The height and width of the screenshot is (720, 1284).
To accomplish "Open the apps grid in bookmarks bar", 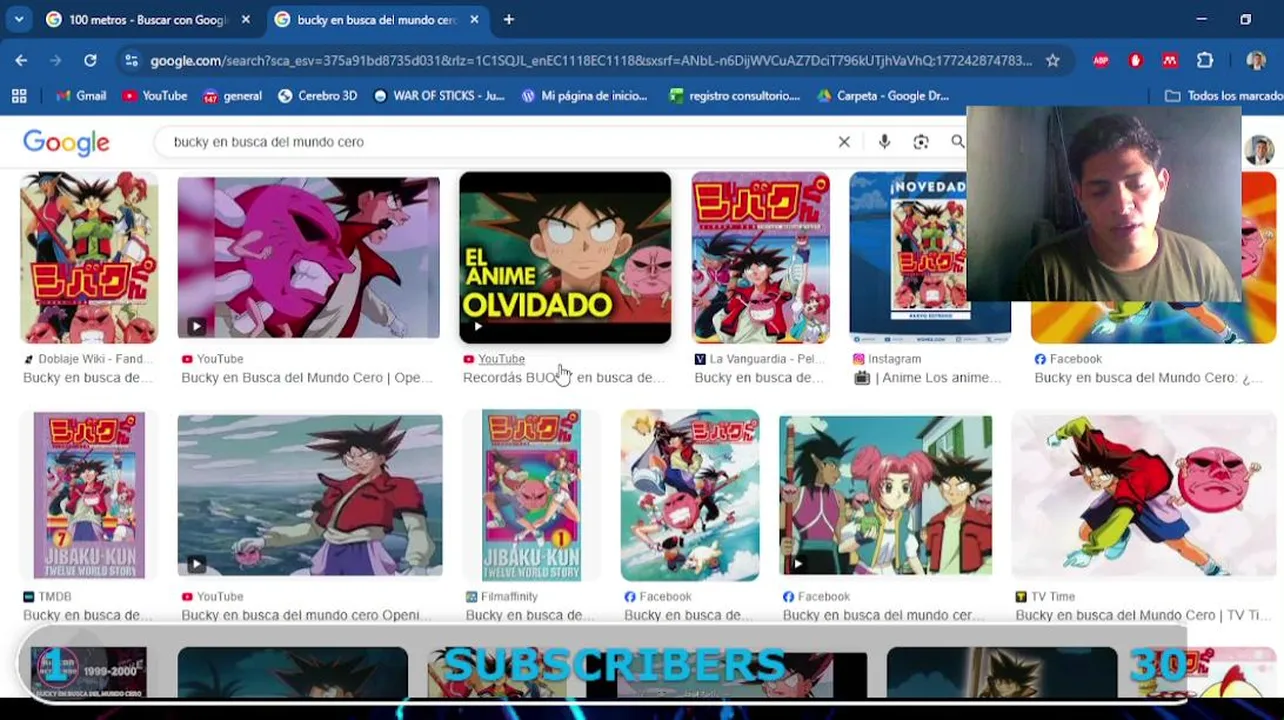I will pos(19,96).
